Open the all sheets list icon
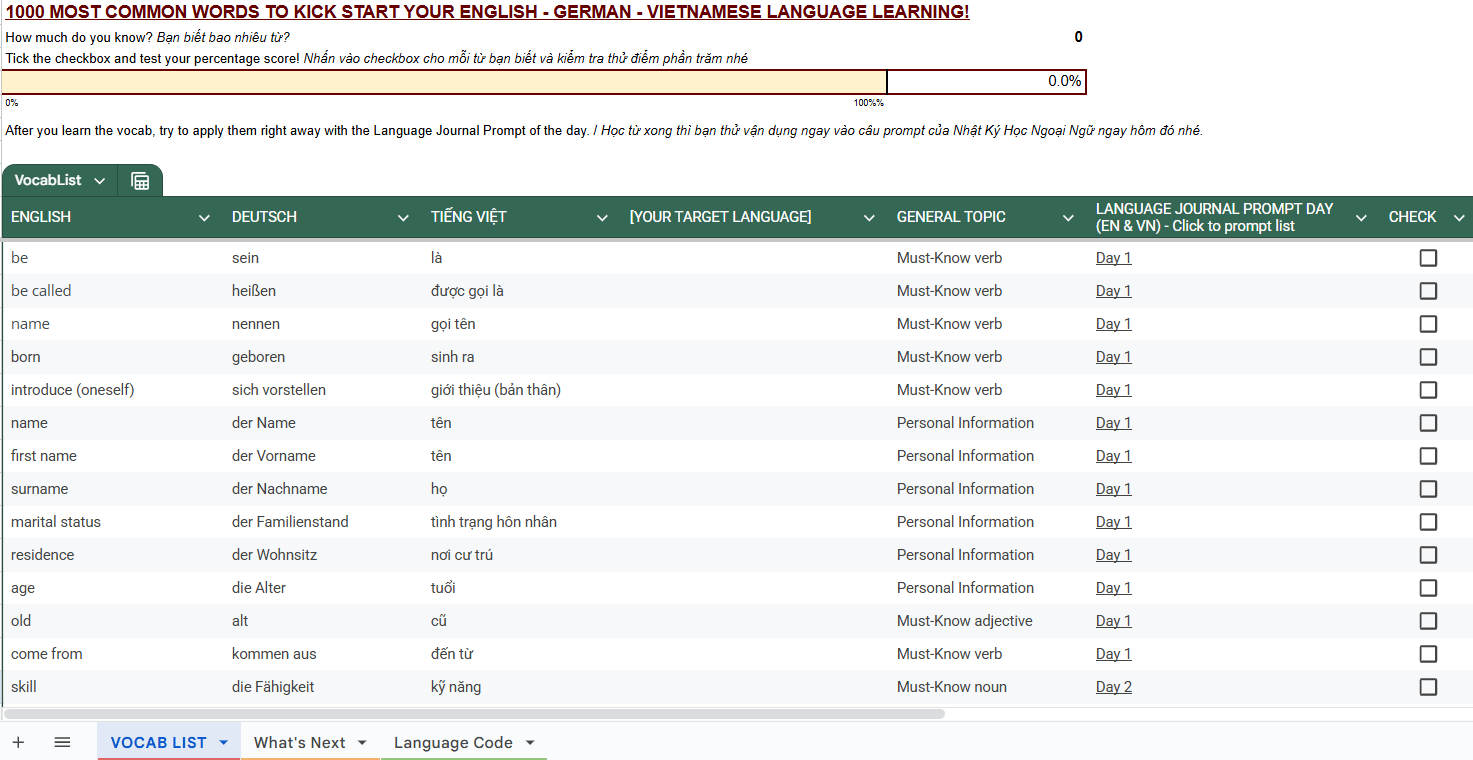 62,742
